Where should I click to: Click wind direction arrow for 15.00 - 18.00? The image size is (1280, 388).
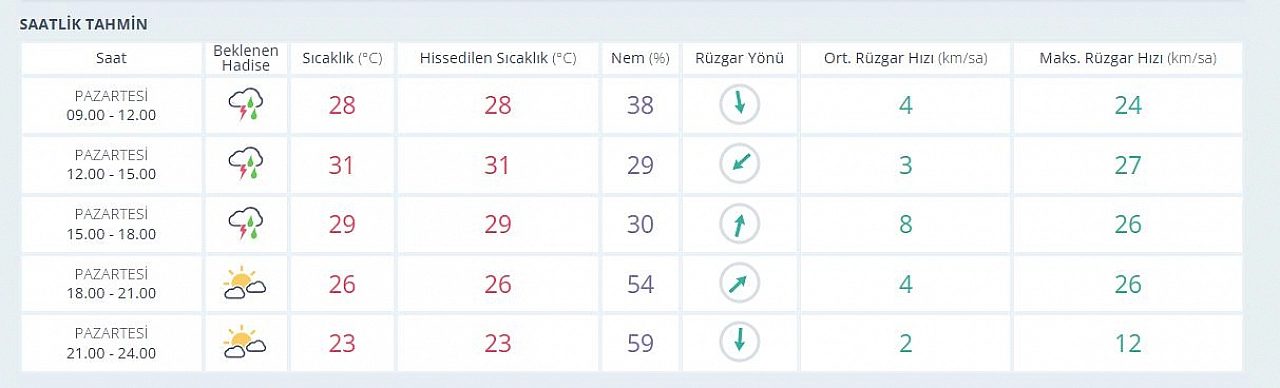pyautogui.click(x=740, y=224)
